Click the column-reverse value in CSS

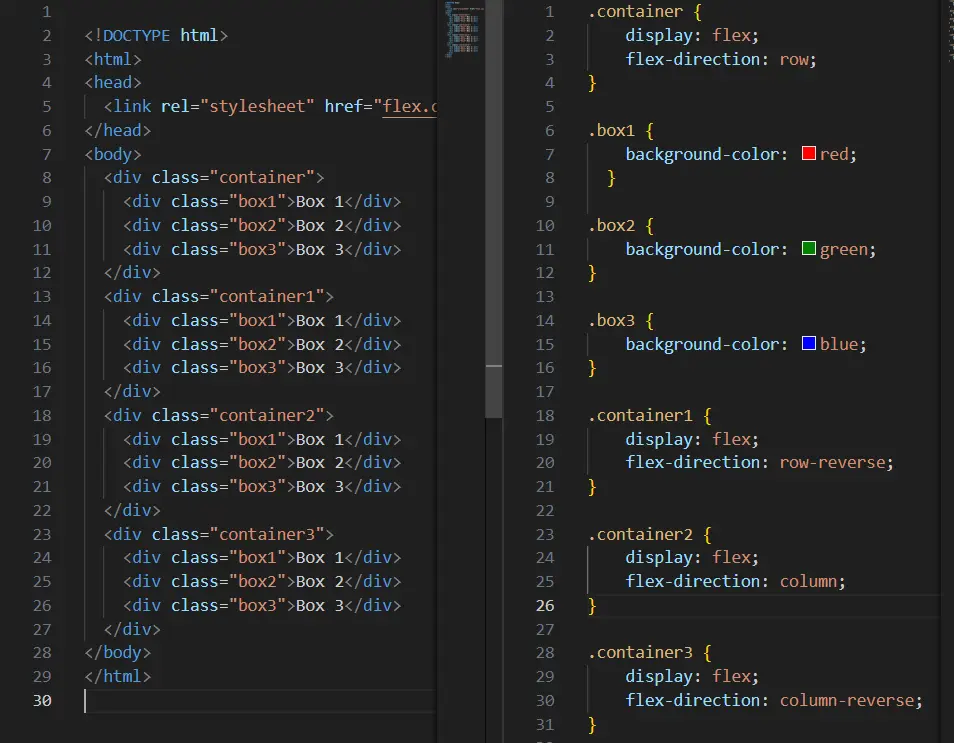coord(847,700)
